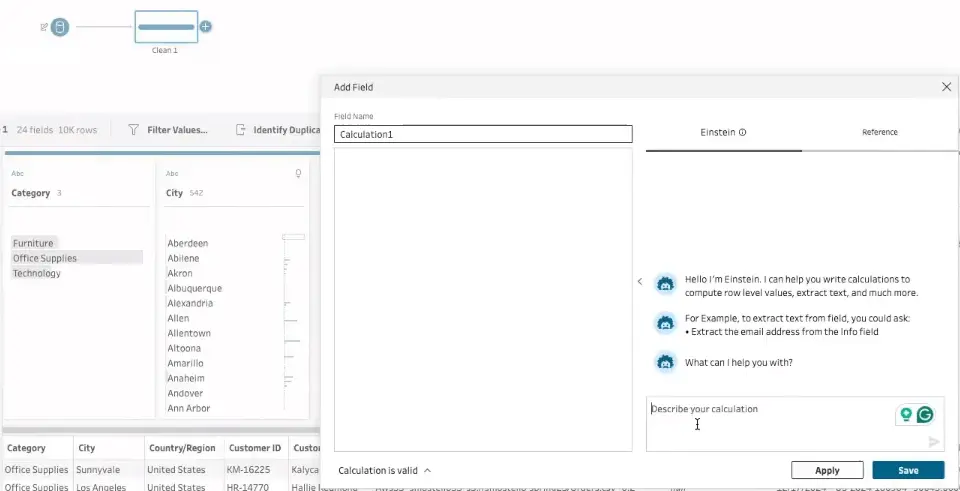Click the Apply button
This screenshot has width=960, height=491.
(x=827, y=470)
